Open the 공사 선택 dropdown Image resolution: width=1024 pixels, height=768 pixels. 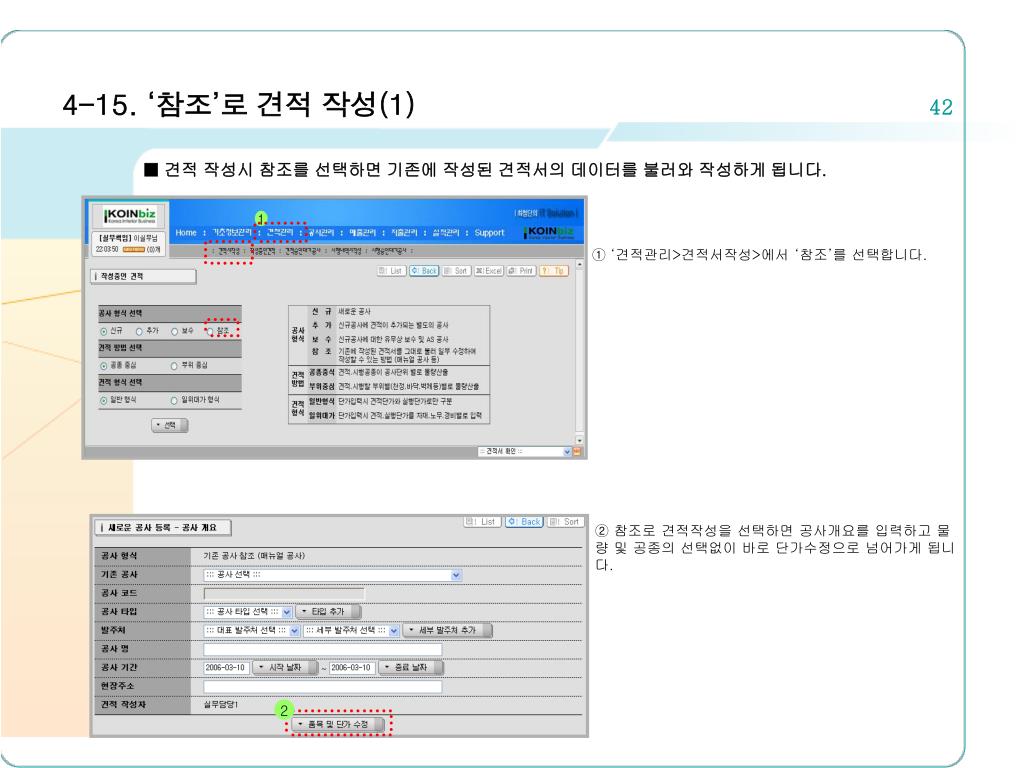(332, 575)
